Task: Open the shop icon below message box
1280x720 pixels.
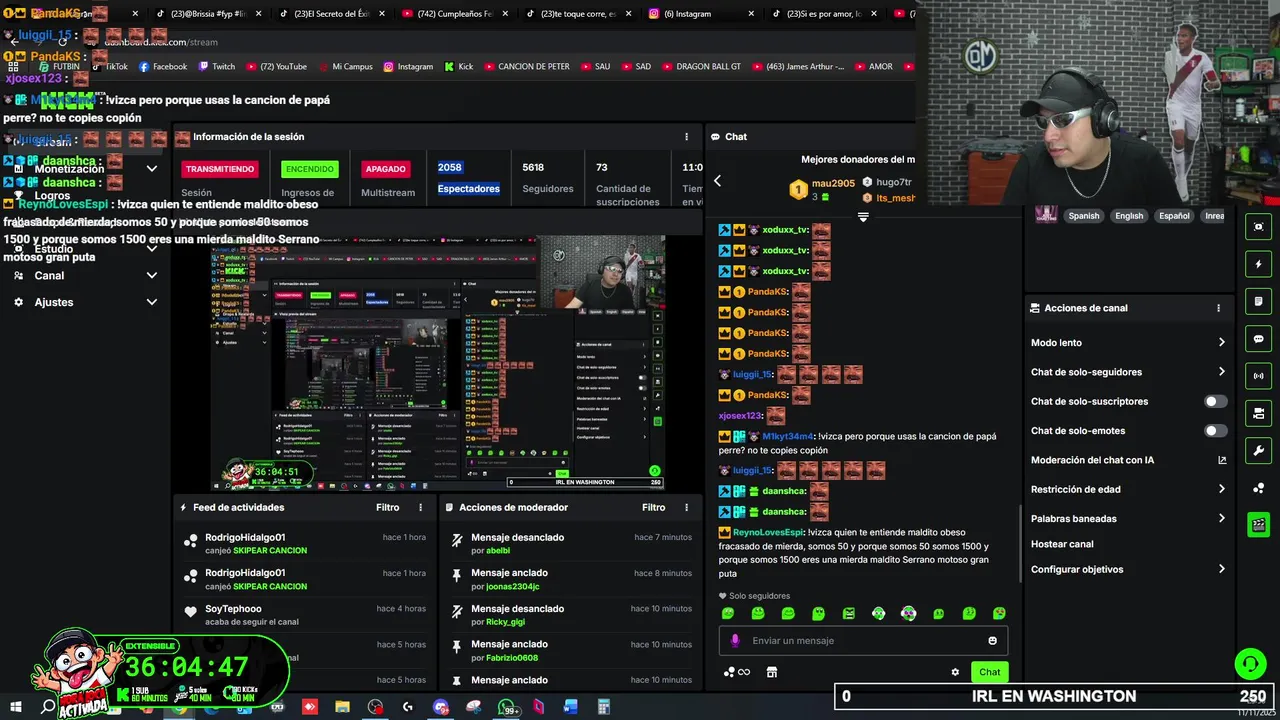Action: coord(772,672)
